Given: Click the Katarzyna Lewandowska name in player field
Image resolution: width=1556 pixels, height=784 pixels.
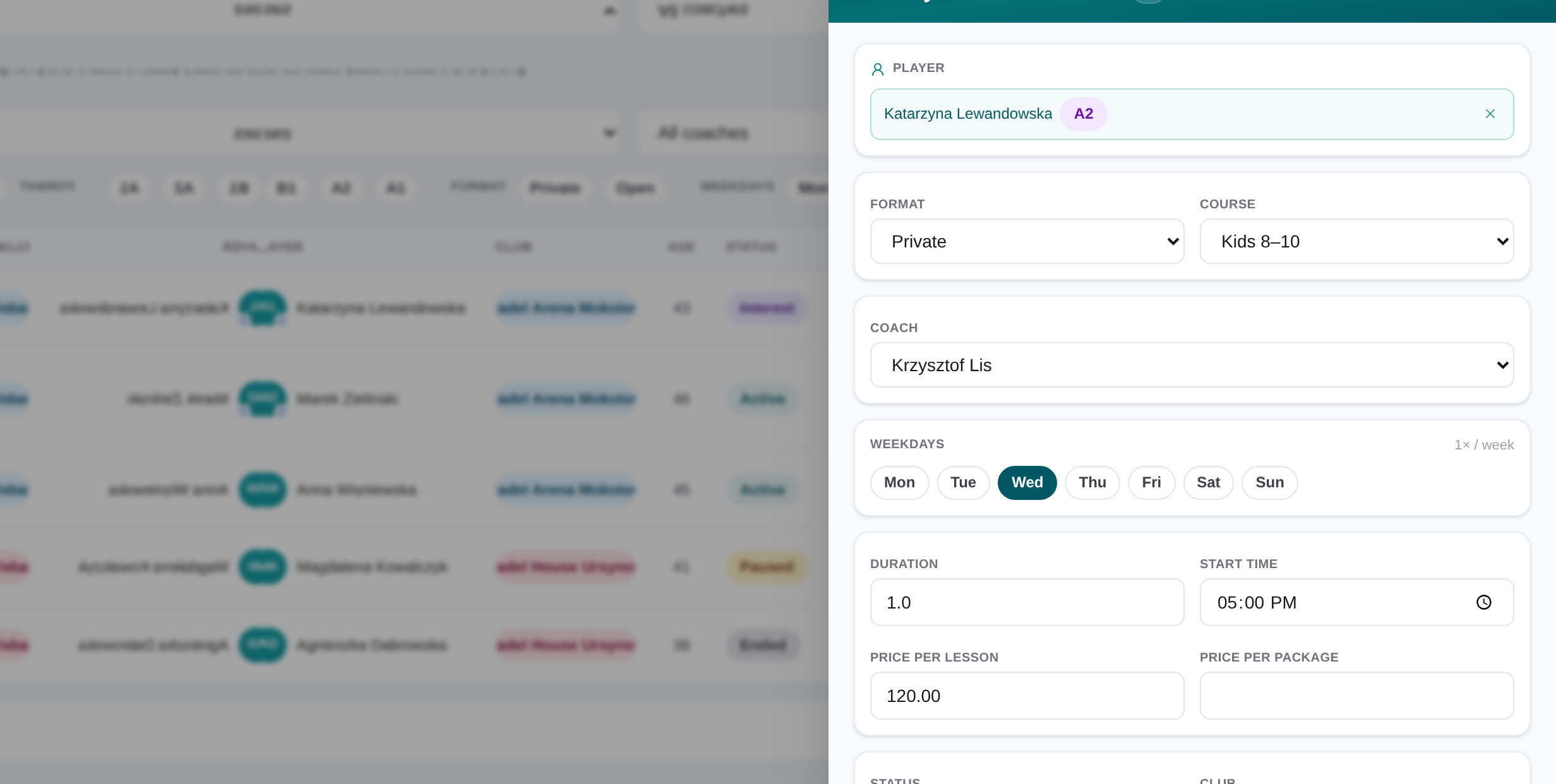Looking at the screenshot, I should pyautogui.click(x=967, y=114).
